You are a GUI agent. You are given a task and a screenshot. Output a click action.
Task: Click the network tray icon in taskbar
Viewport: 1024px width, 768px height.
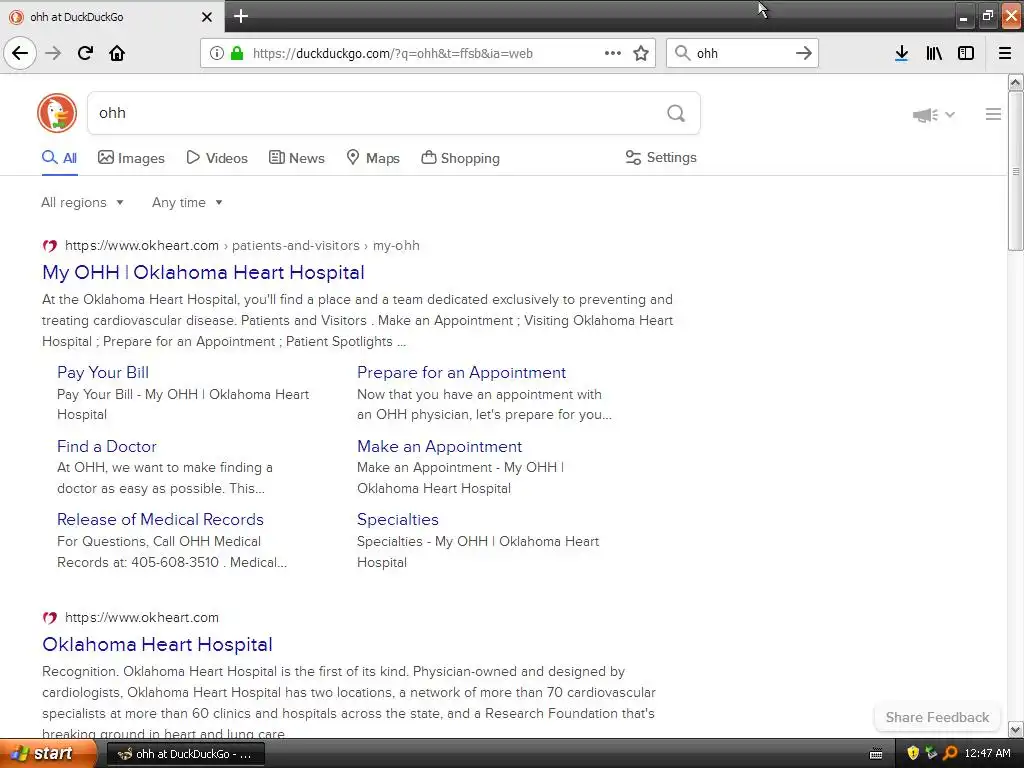coord(931,753)
